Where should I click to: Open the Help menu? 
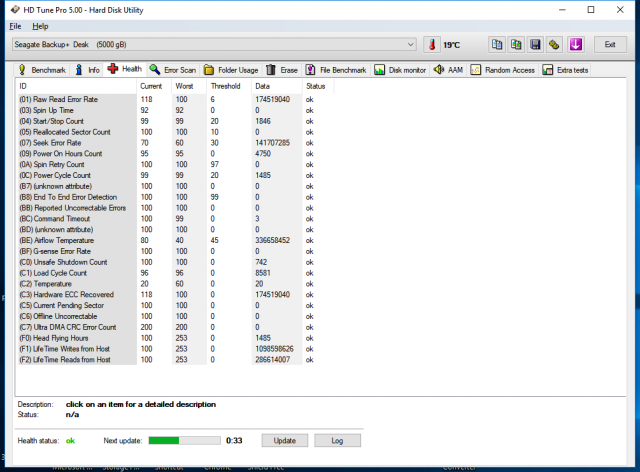(40, 25)
